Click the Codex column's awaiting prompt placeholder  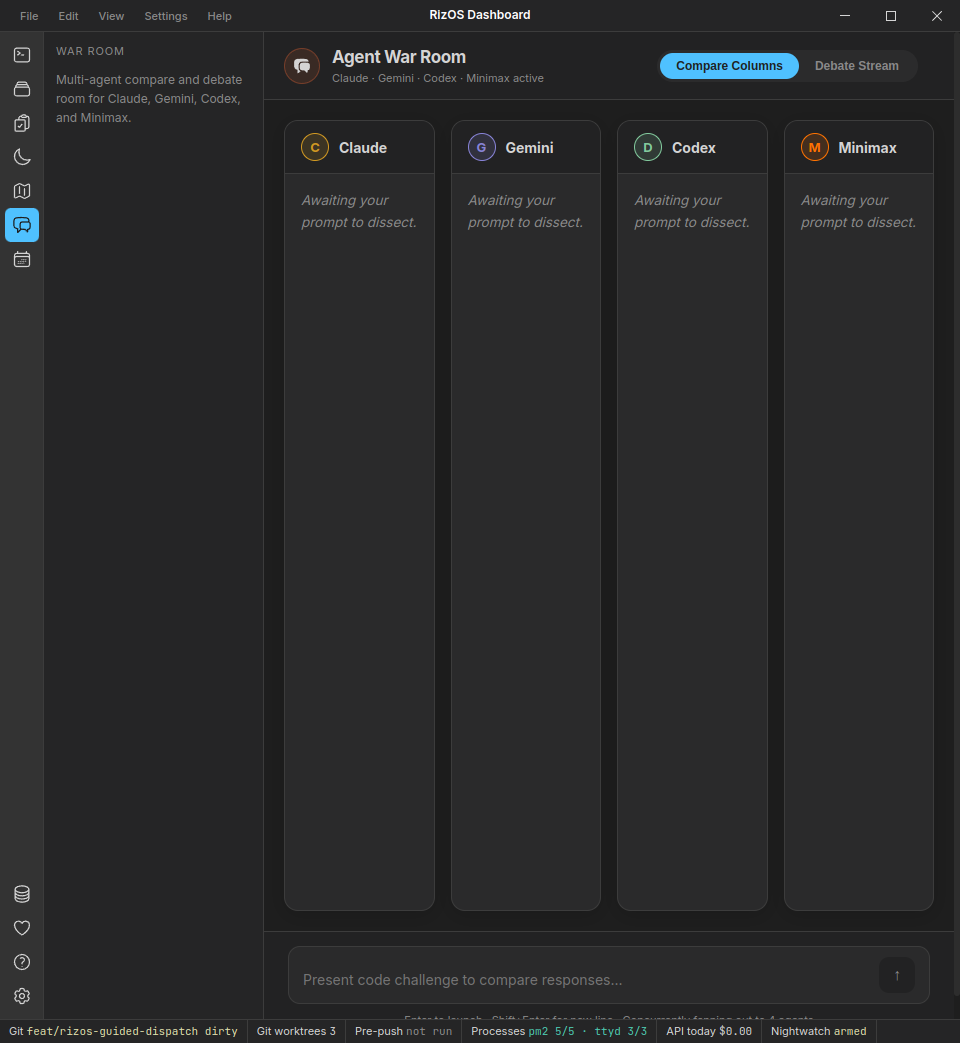pos(692,211)
